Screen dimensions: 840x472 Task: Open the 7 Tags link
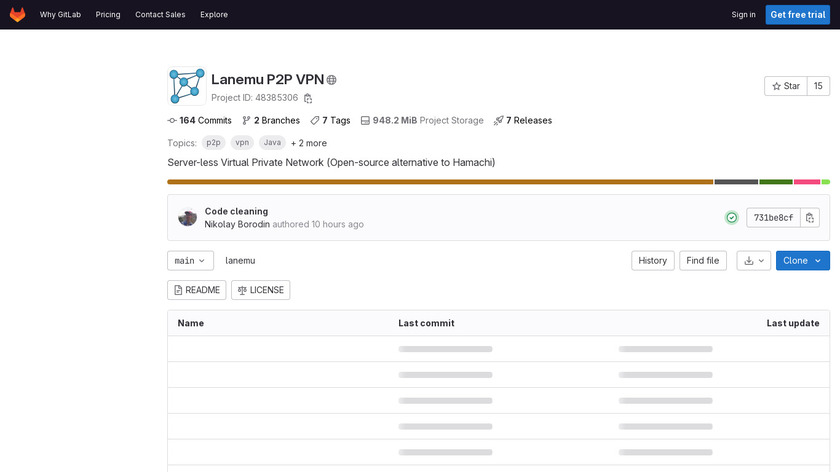tap(331, 121)
